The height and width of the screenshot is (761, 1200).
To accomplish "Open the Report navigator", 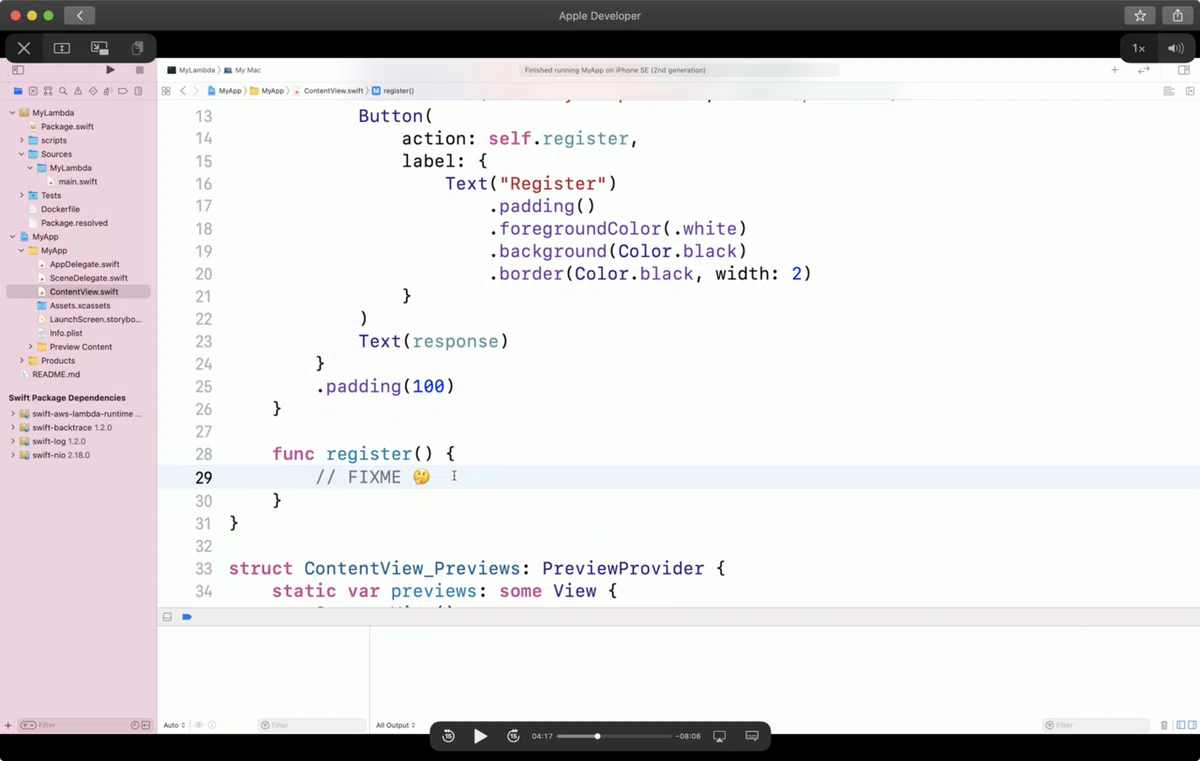I will [138, 91].
